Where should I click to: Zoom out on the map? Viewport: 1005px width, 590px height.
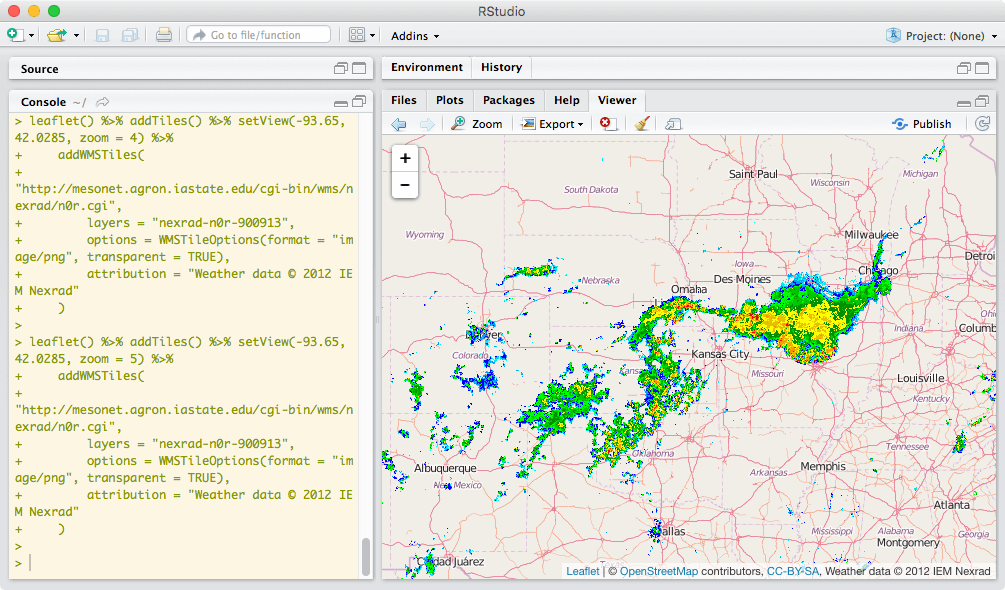click(x=405, y=184)
